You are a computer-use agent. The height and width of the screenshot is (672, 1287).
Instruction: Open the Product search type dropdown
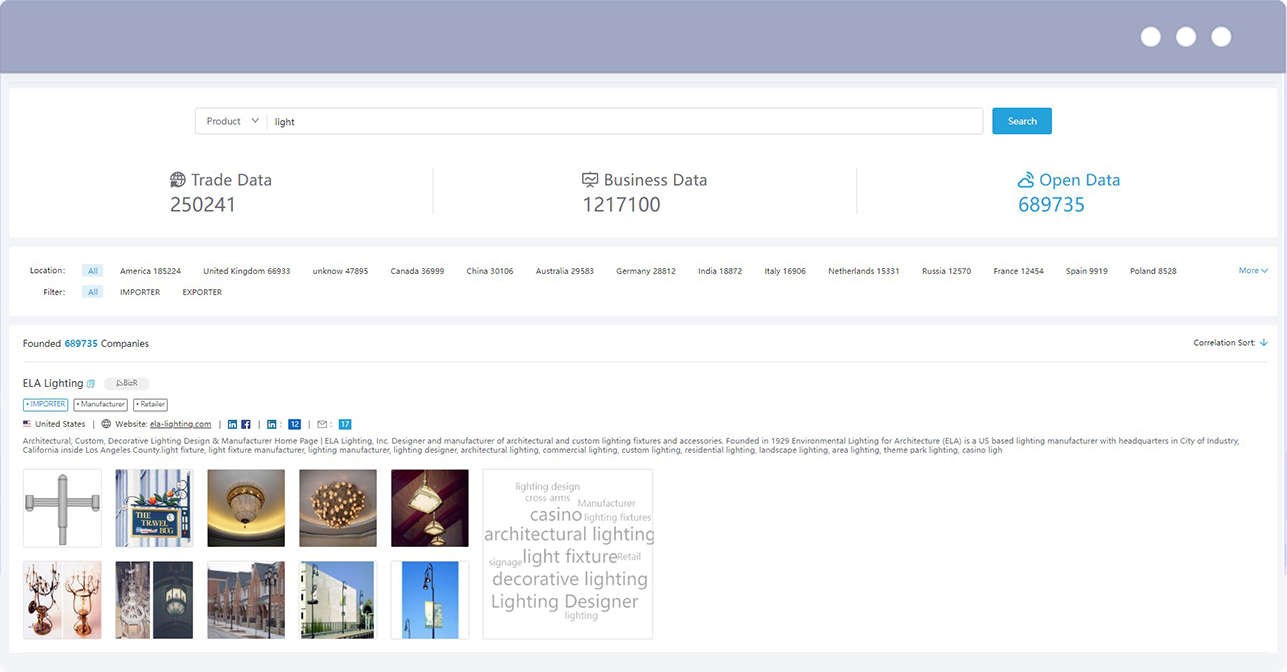click(x=231, y=121)
